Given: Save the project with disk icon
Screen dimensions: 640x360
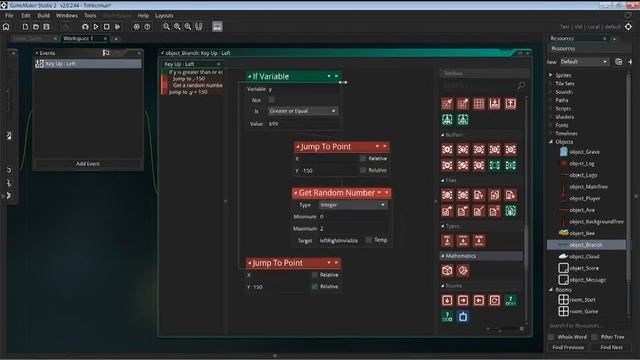Looking at the screenshot, I should point(47,27).
